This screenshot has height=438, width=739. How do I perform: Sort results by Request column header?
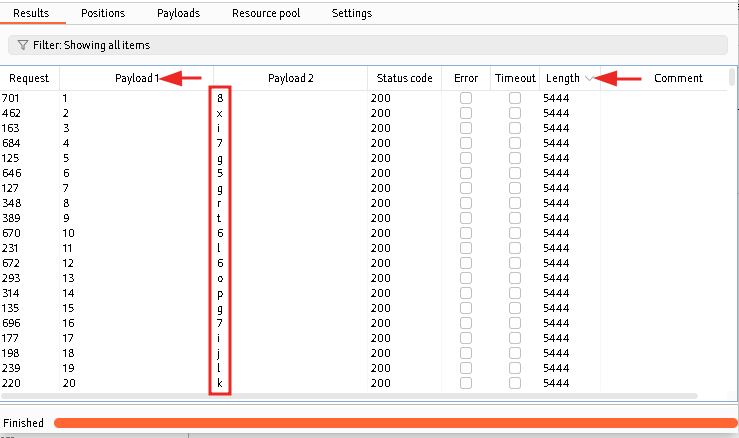coord(29,78)
